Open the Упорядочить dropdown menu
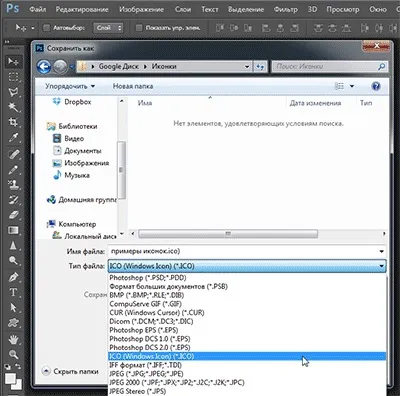The image size is (400, 396). [x=70, y=86]
